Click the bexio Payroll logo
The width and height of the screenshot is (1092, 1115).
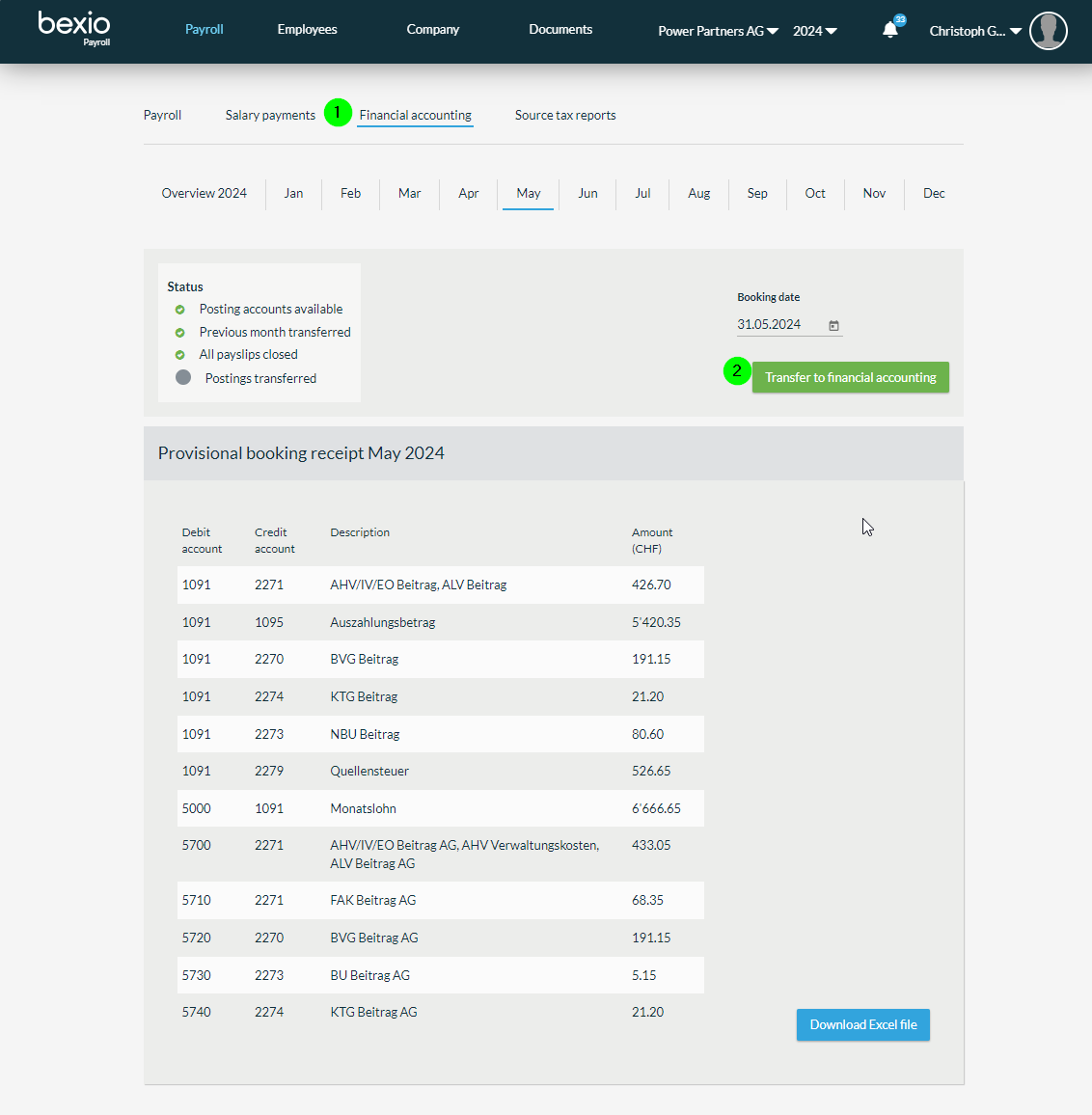[x=74, y=29]
